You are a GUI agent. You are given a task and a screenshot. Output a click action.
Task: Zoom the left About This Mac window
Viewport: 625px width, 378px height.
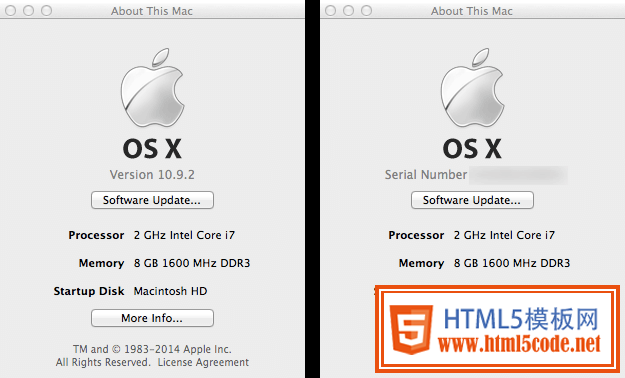coord(47,11)
